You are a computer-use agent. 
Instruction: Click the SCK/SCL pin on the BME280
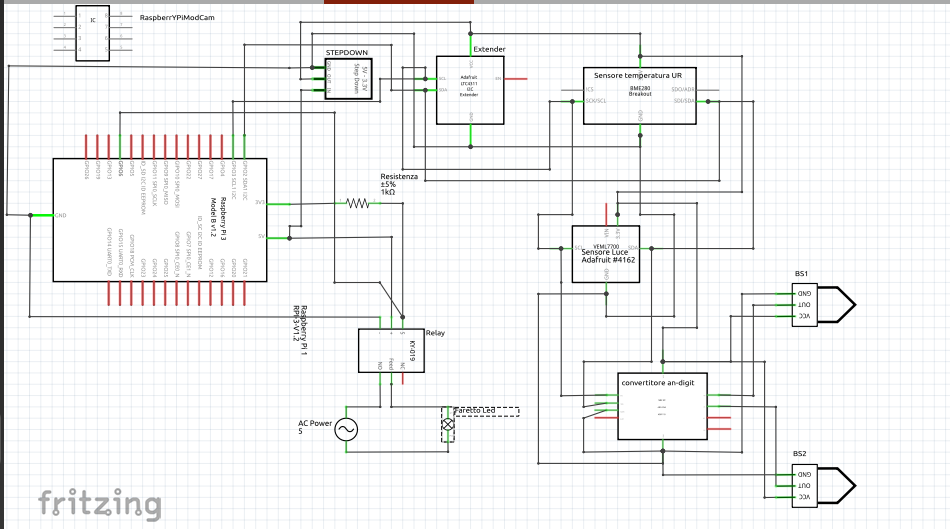(x=577, y=101)
